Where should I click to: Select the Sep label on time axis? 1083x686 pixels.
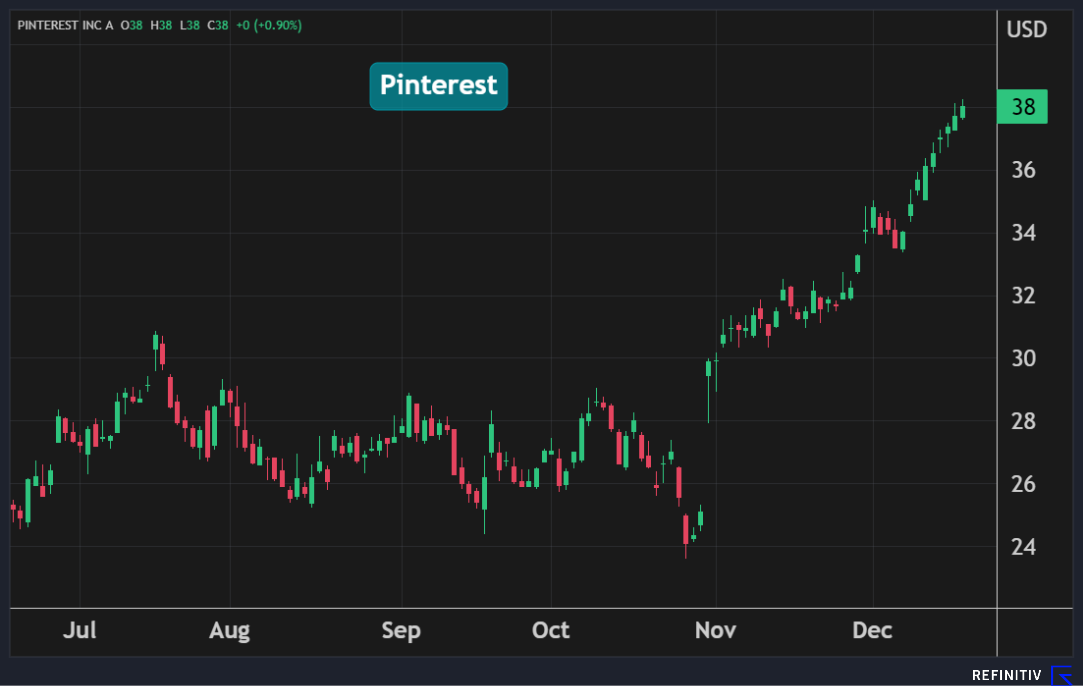click(x=401, y=631)
